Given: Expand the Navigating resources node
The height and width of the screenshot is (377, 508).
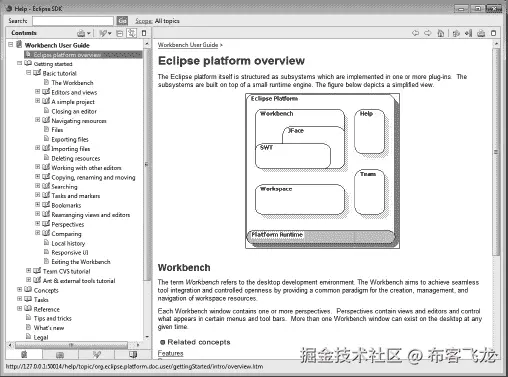Looking at the screenshot, I should pyautogui.click(x=37, y=120).
